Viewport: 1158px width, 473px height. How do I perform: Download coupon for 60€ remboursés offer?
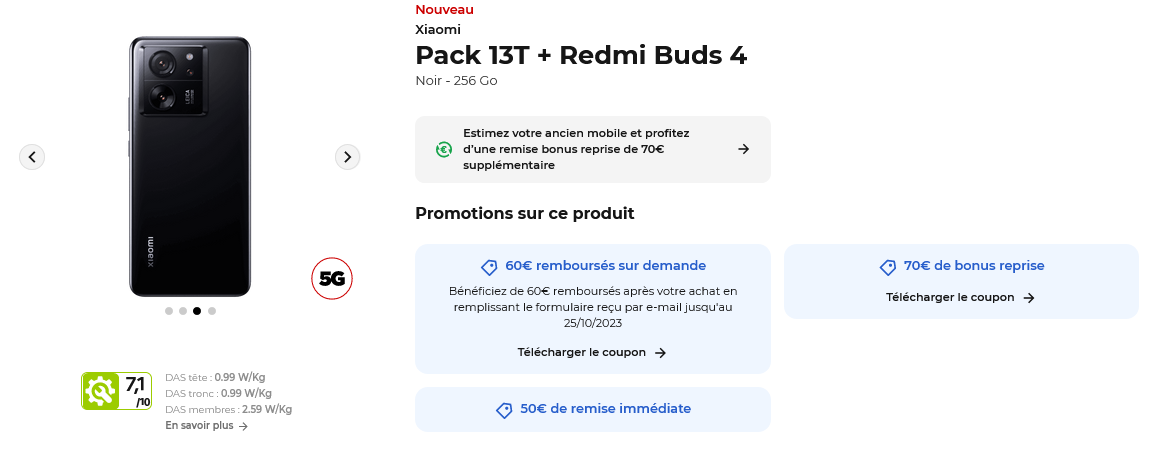pyautogui.click(x=591, y=352)
